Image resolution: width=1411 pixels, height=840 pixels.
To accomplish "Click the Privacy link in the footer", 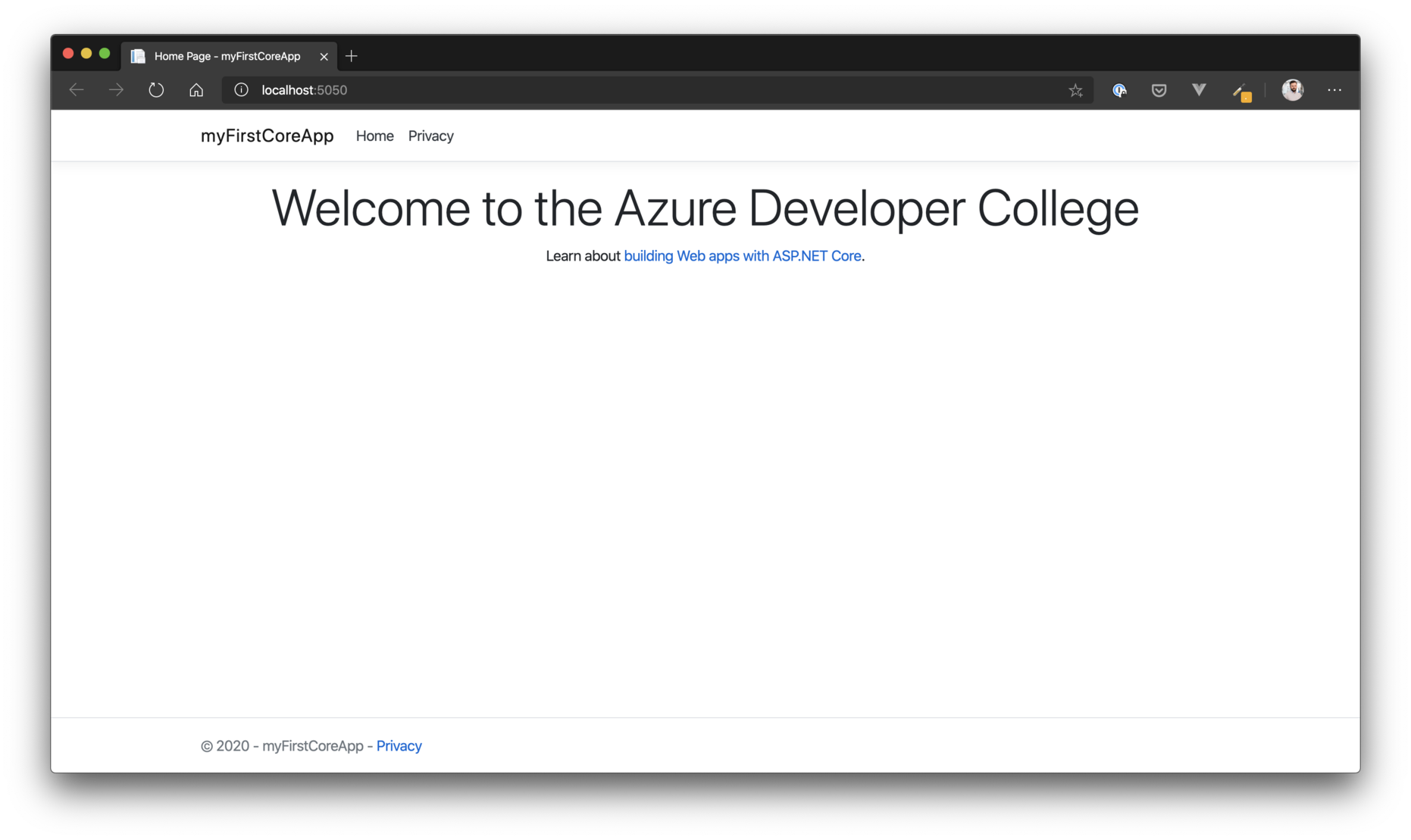I will [x=399, y=745].
